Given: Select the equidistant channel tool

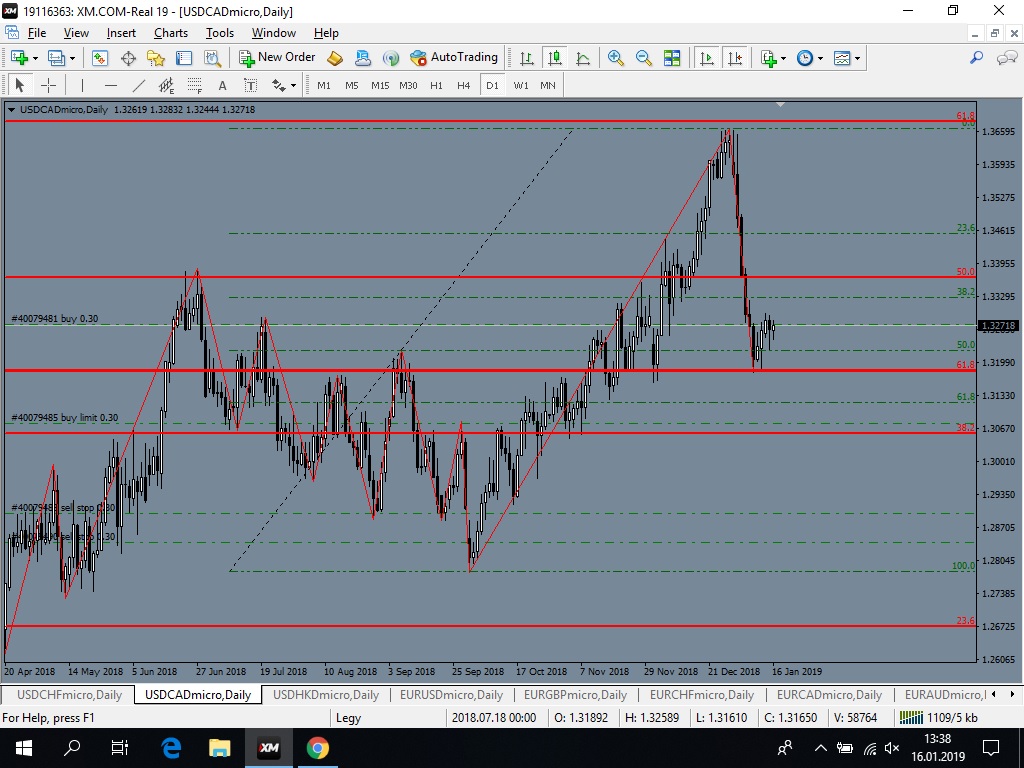Looking at the screenshot, I should (x=167, y=86).
